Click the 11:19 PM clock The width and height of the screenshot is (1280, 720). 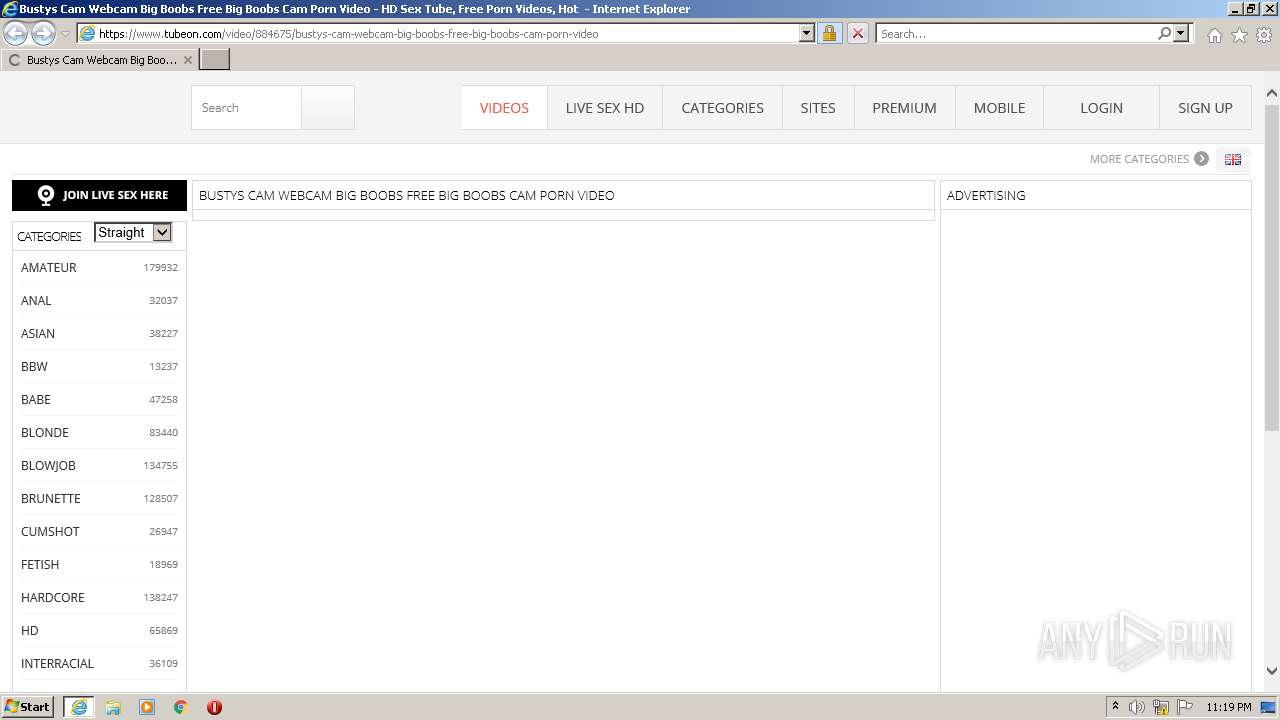1229,707
